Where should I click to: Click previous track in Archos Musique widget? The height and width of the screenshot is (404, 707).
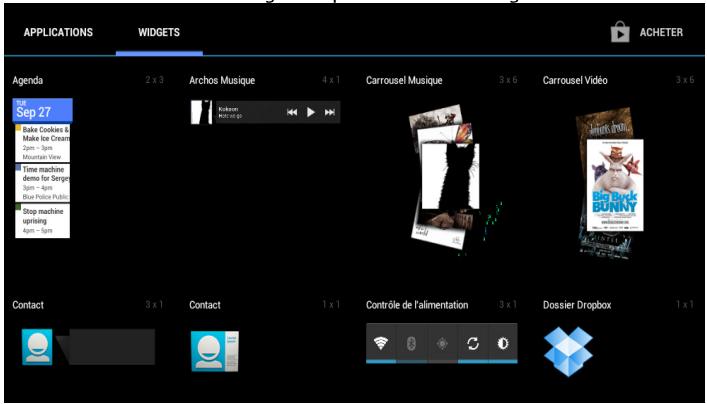pos(292,112)
